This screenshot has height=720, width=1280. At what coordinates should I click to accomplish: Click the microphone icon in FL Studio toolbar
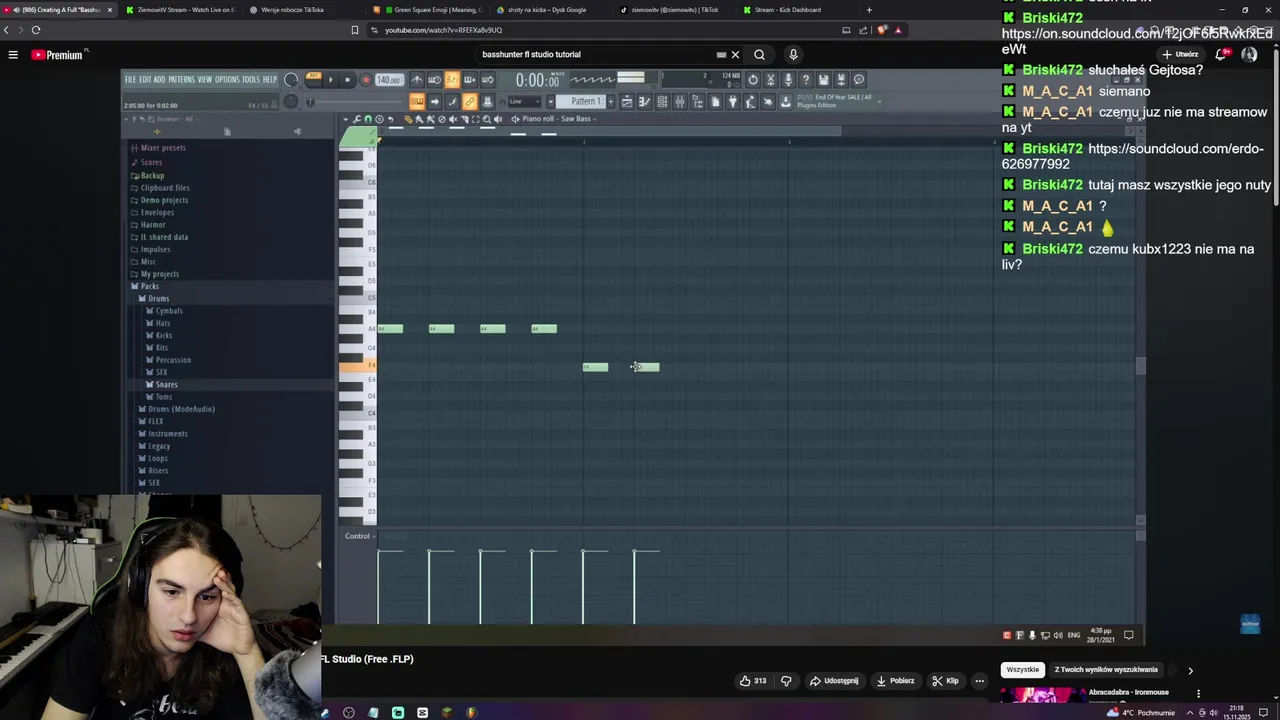tap(788, 80)
